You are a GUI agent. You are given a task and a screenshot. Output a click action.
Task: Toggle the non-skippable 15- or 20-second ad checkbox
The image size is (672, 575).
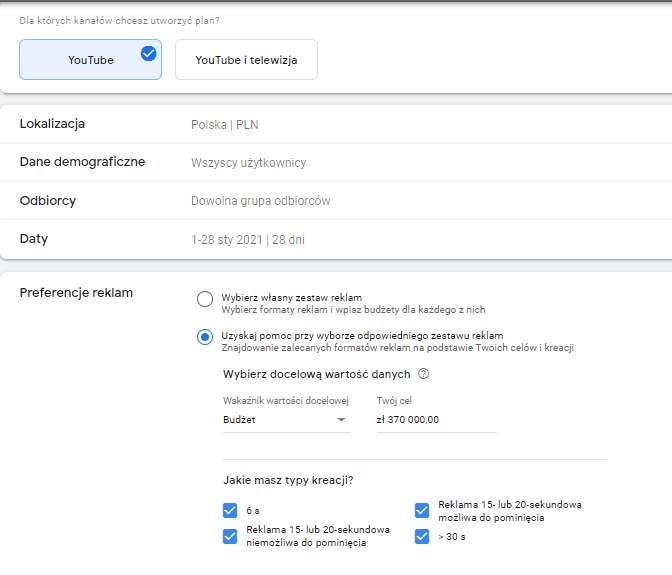230,536
